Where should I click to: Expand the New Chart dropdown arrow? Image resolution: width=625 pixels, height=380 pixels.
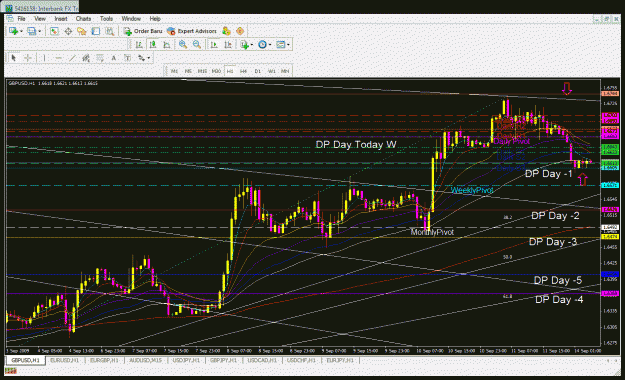(x=21, y=31)
